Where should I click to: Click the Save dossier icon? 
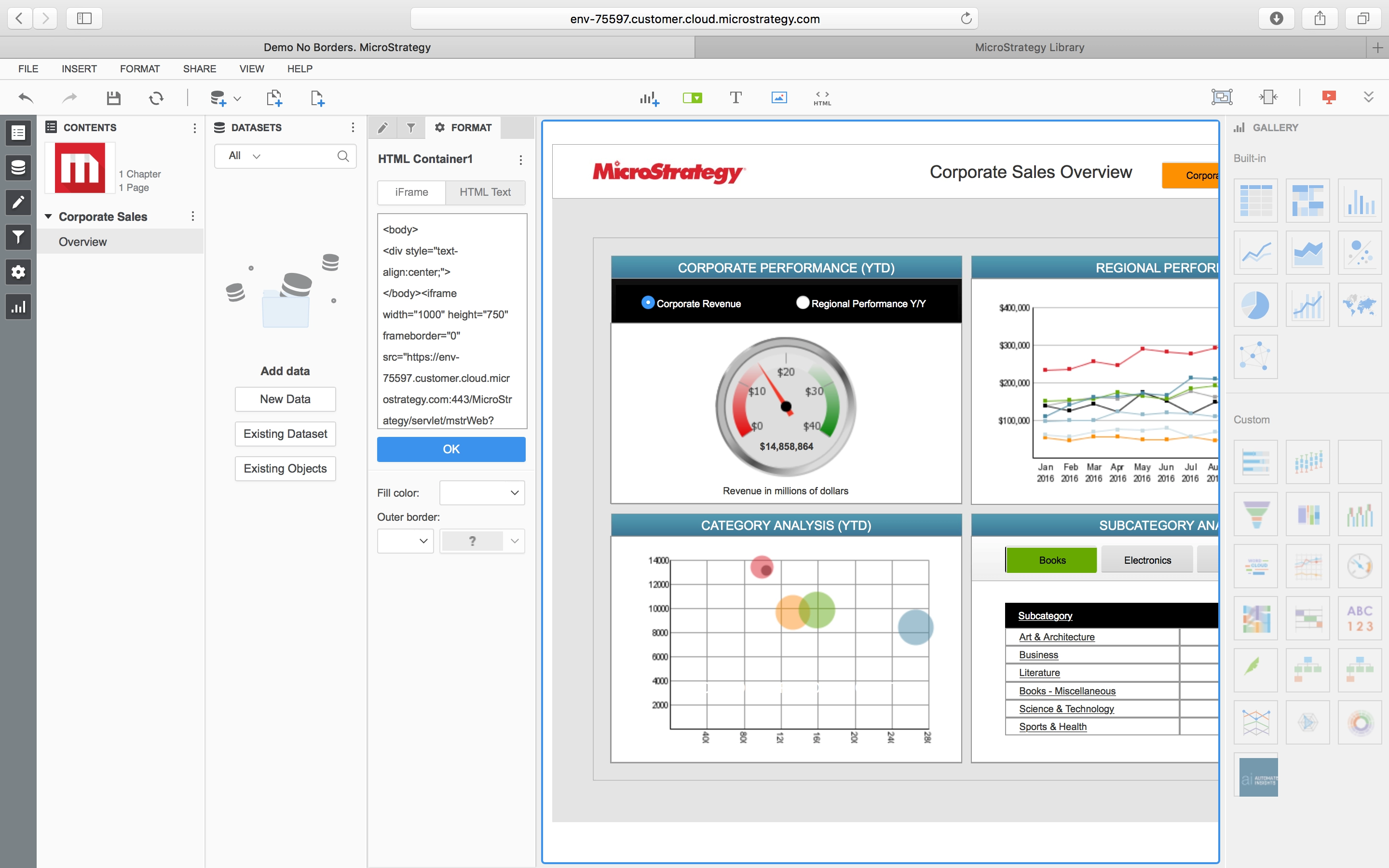[114, 98]
